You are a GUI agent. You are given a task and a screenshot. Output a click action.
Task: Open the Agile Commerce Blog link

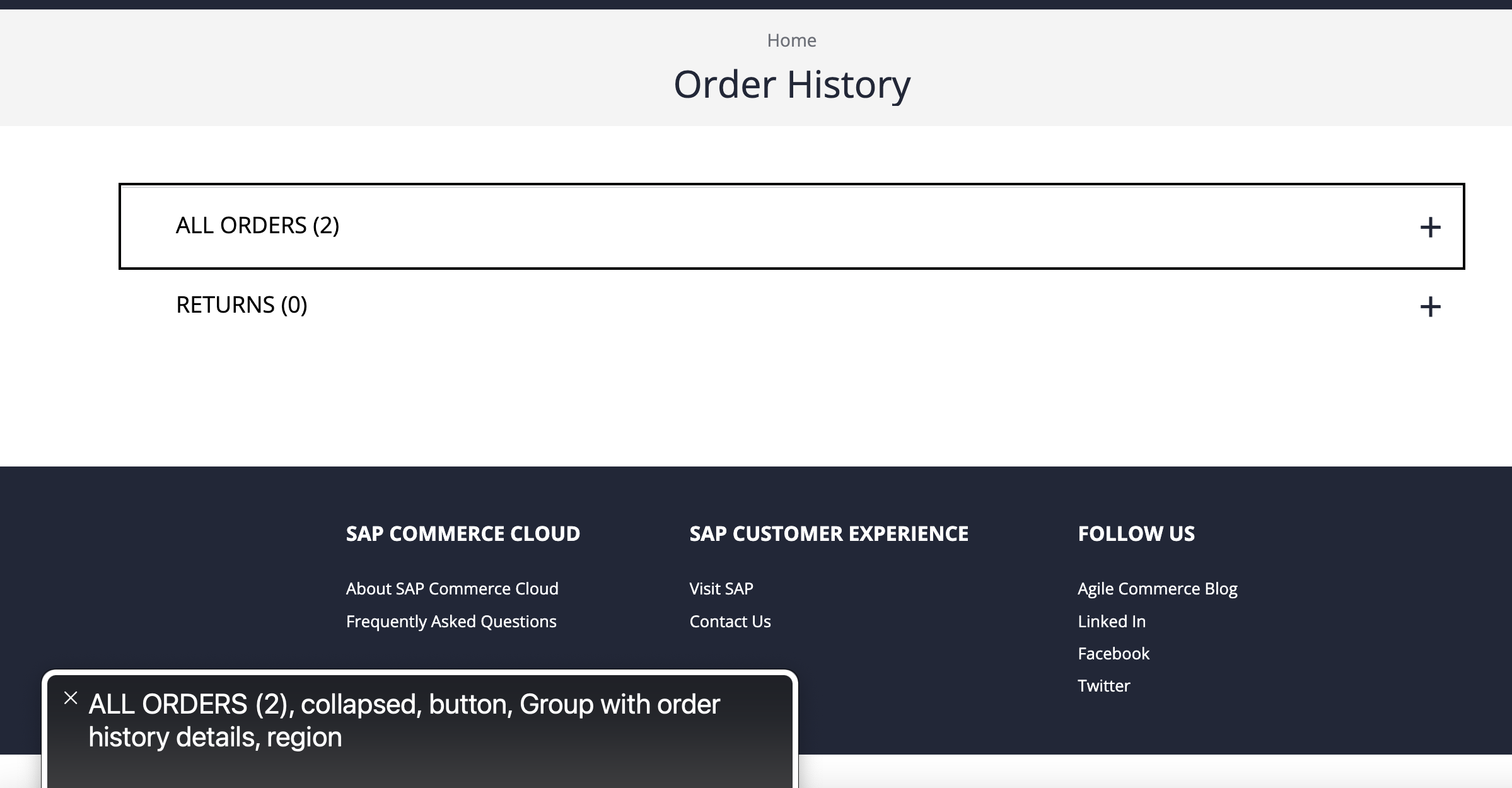pyautogui.click(x=1158, y=588)
